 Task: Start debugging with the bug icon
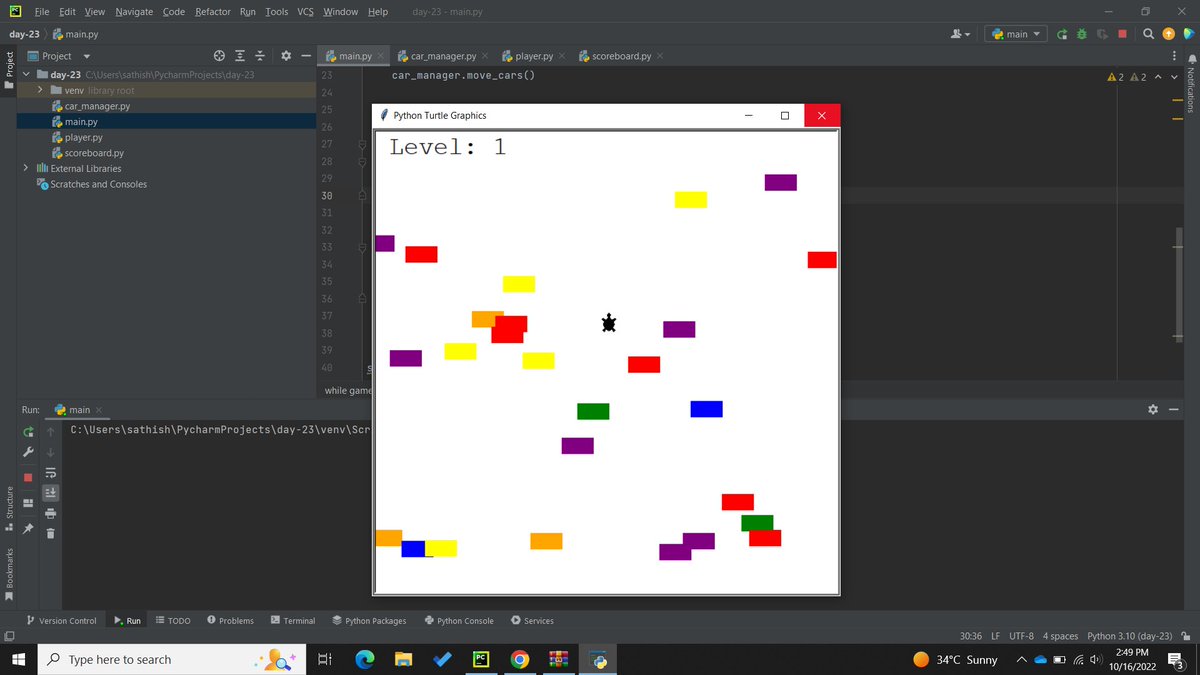(x=1082, y=34)
